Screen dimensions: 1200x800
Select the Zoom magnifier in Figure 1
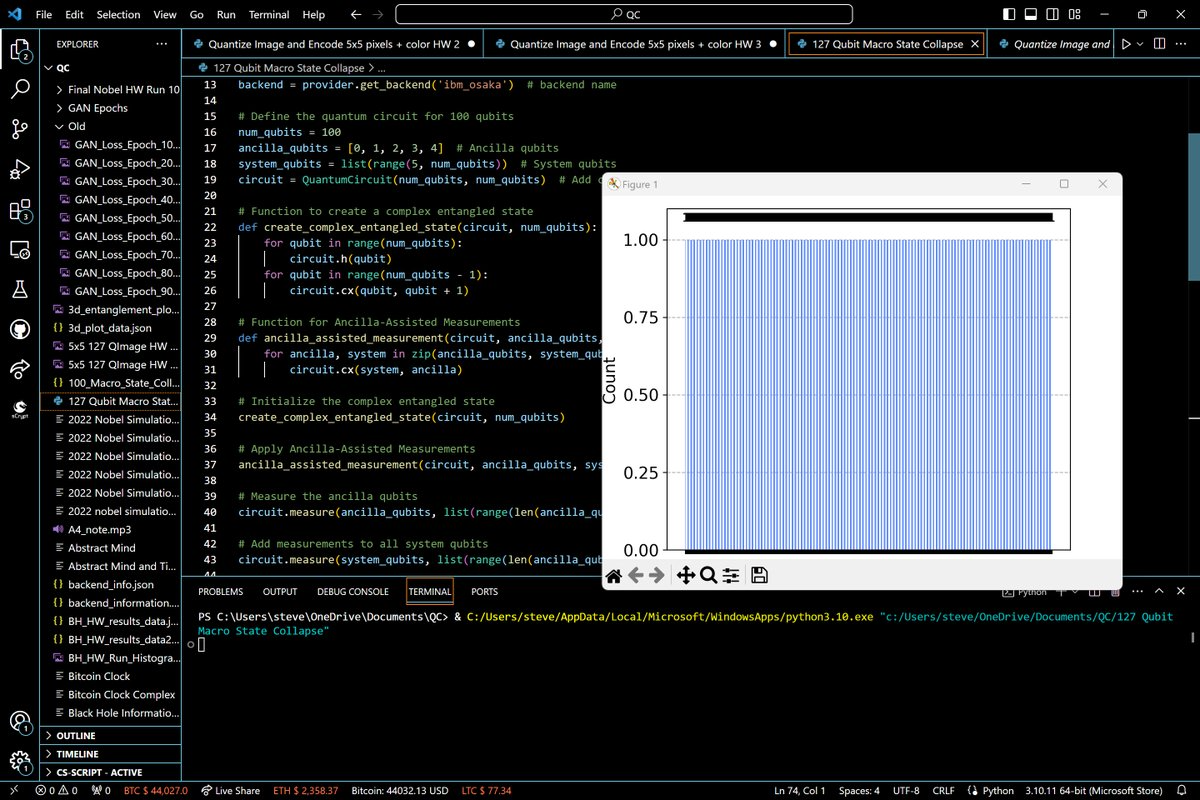pyautogui.click(x=708, y=575)
